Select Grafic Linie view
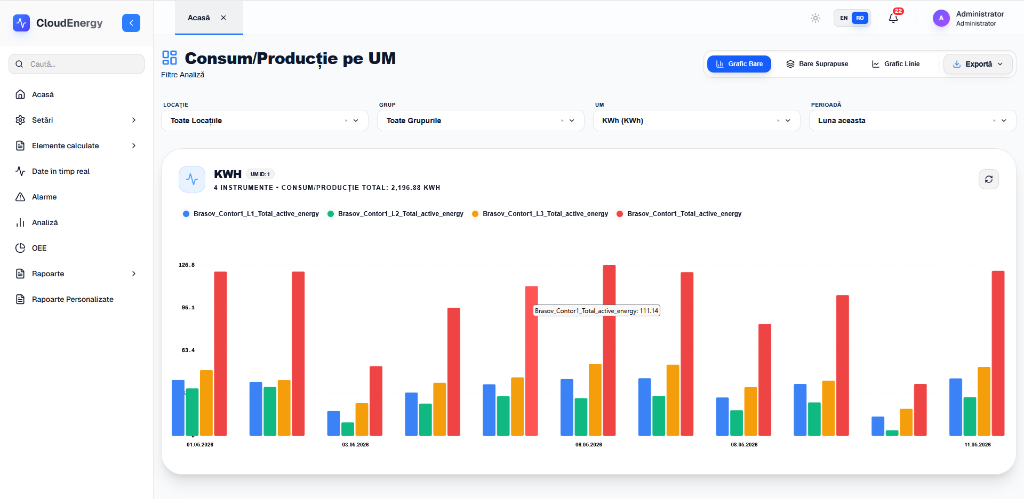 pos(895,64)
